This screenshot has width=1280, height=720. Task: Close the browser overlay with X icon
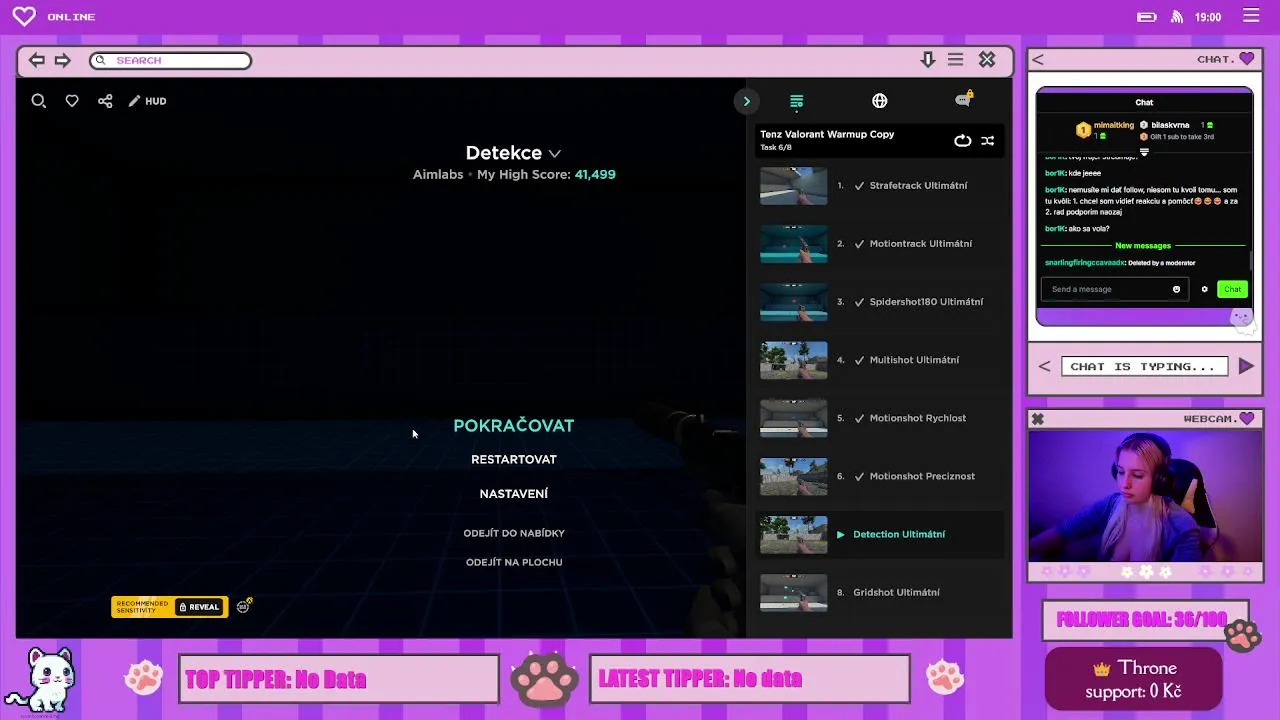coord(987,60)
